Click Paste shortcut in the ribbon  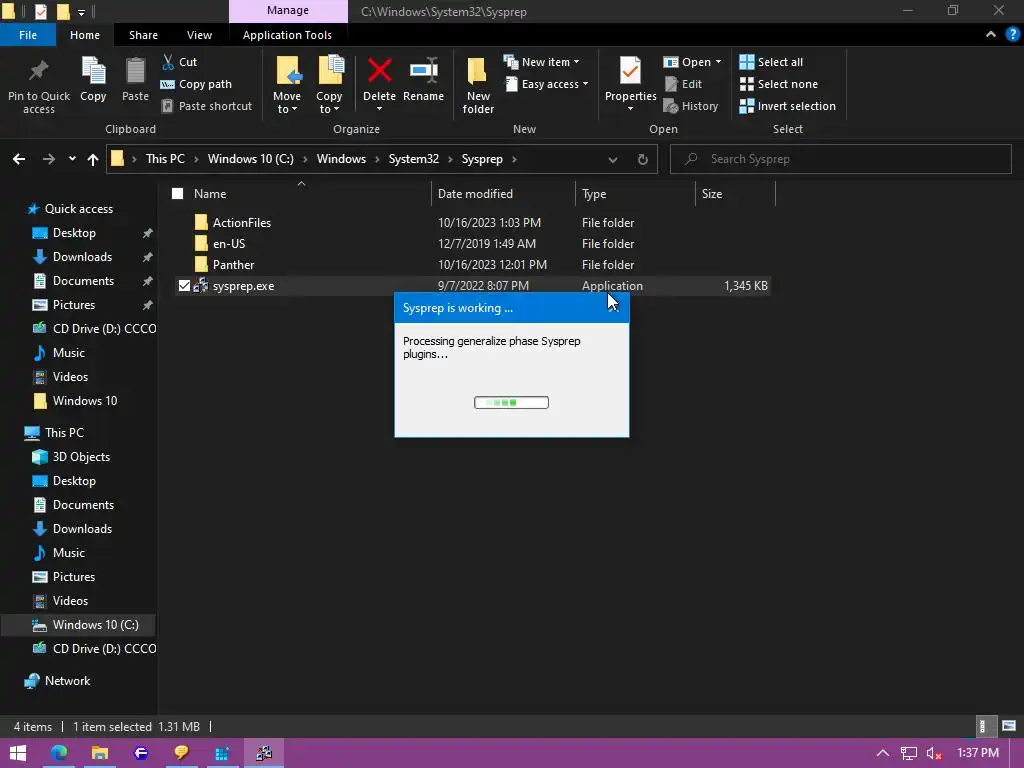tap(206, 106)
